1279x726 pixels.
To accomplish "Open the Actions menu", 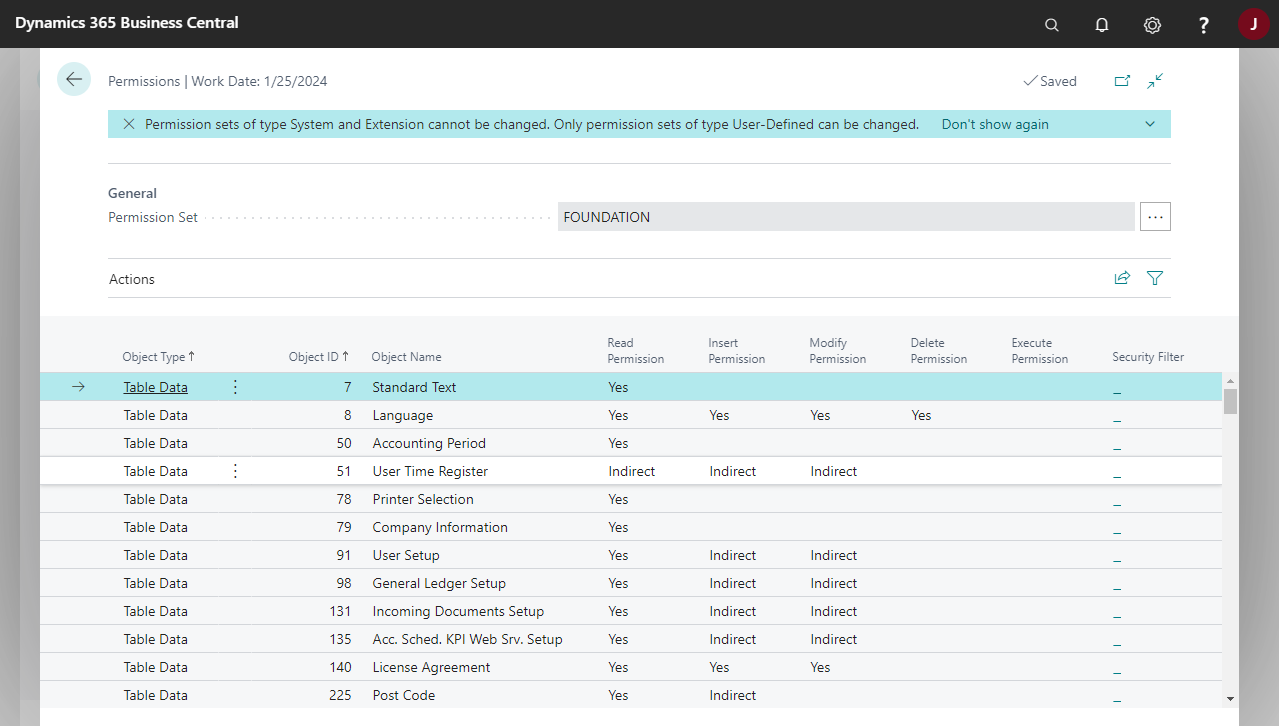I will pyautogui.click(x=131, y=278).
